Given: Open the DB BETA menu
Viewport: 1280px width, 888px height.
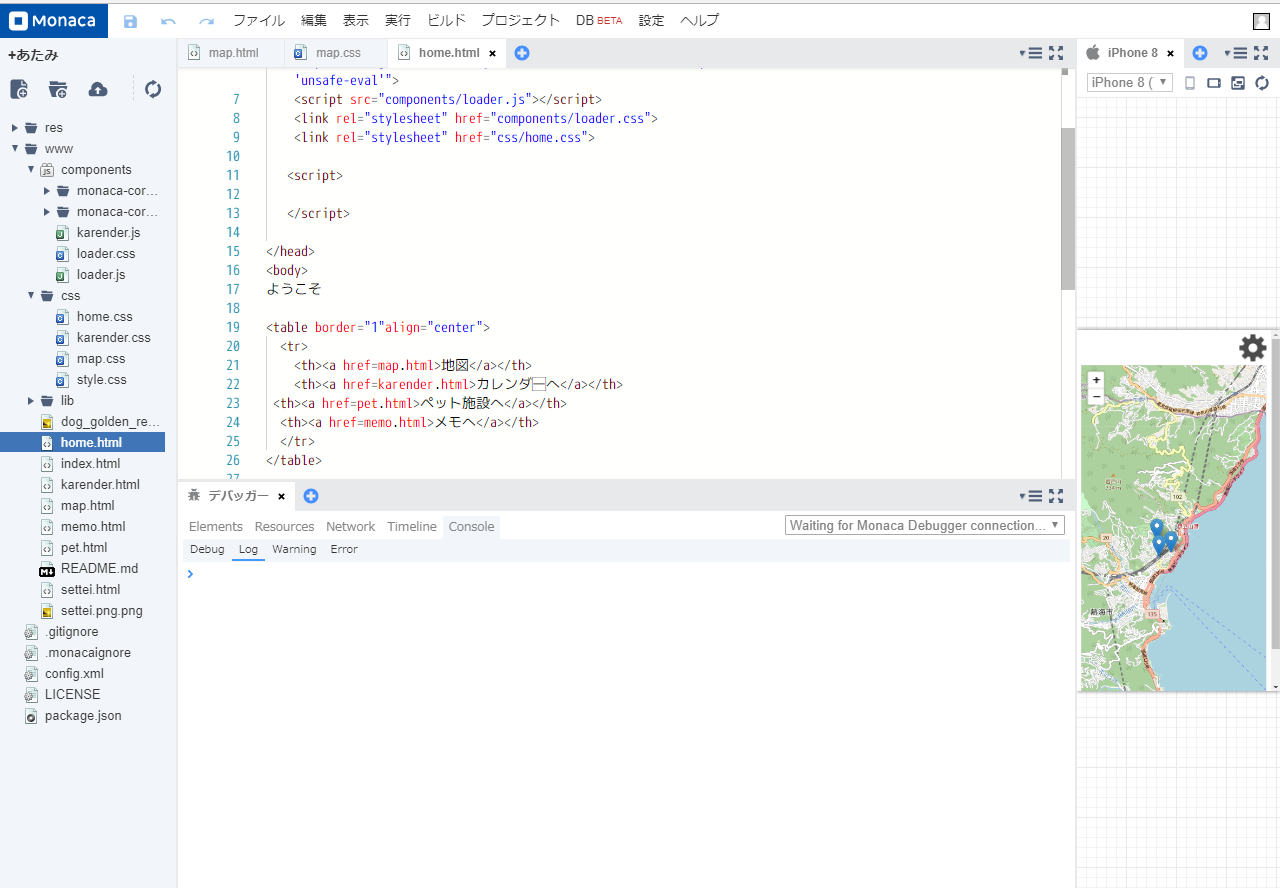Looking at the screenshot, I should [599, 21].
